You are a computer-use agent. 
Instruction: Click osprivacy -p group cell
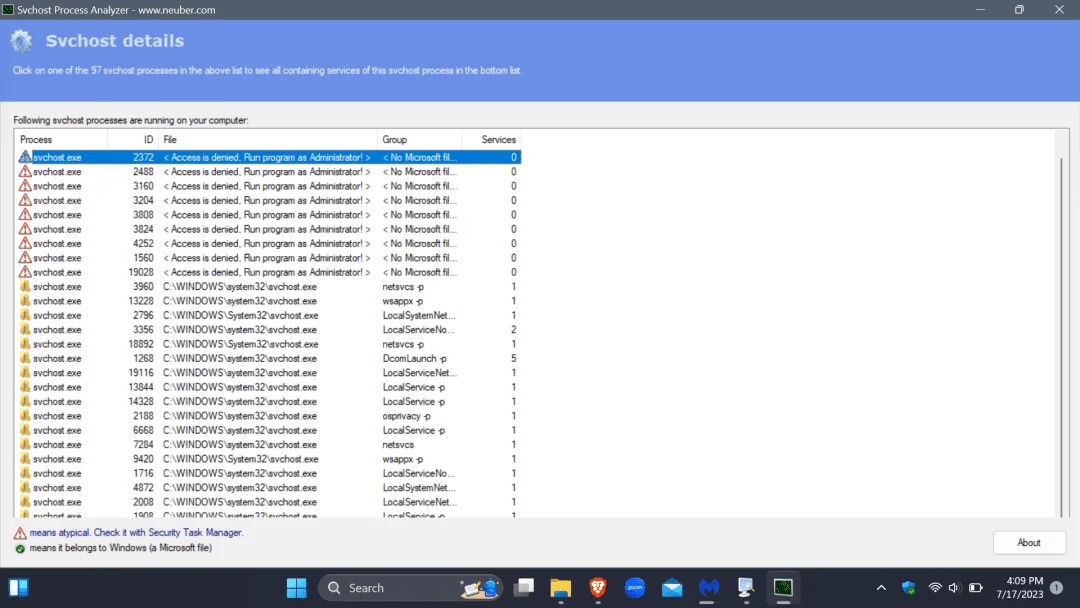click(406, 416)
